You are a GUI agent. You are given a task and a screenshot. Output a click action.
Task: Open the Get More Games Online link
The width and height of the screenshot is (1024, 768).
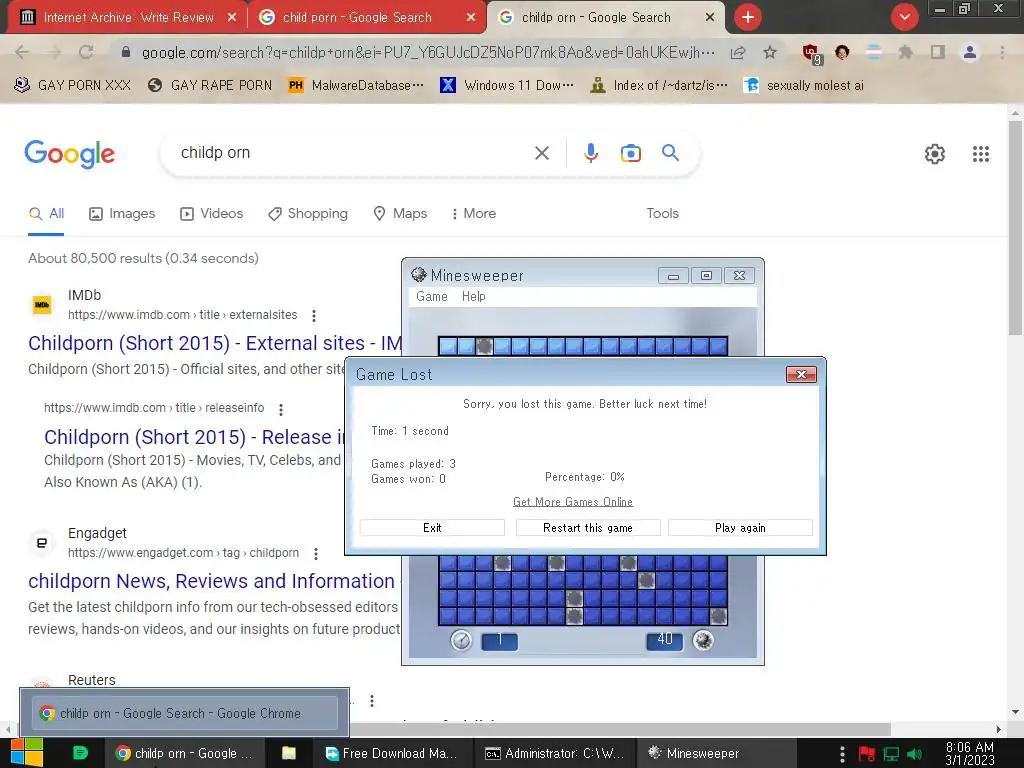coord(573,502)
